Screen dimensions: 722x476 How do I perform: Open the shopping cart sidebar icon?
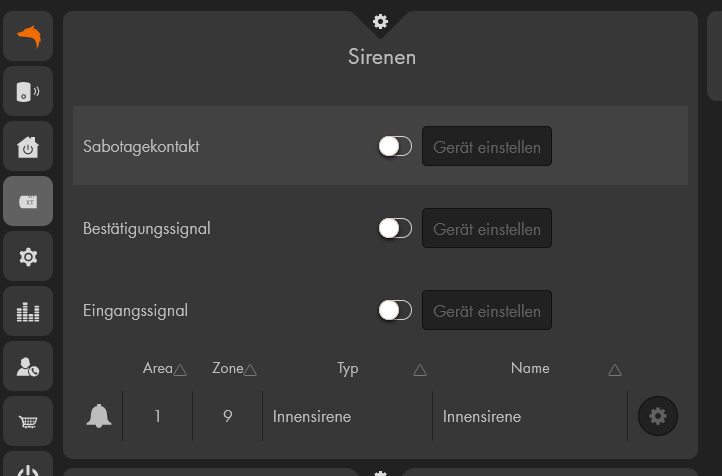[x=28, y=422]
